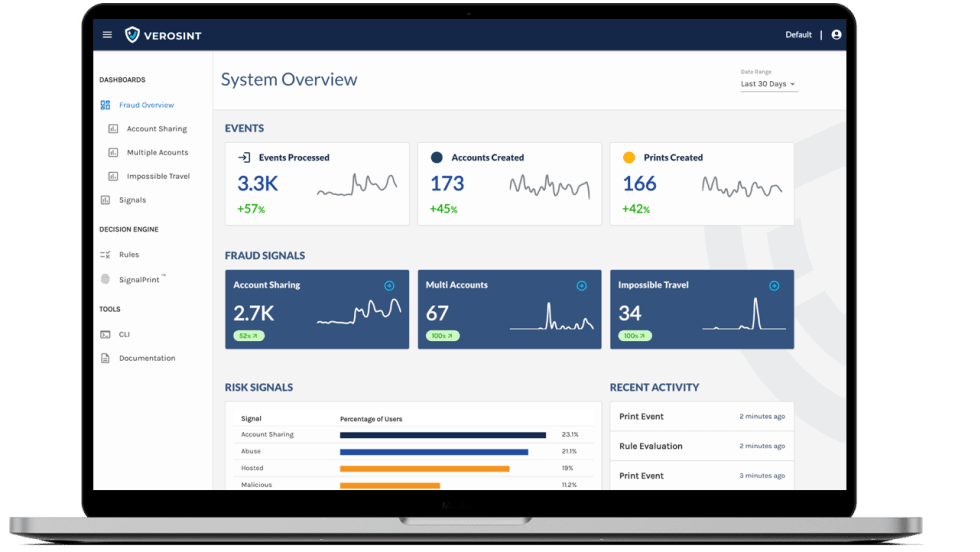Image resolution: width=980 pixels, height=552 pixels.
Task: Click the Documentation file icon
Action: (x=105, y=358)
